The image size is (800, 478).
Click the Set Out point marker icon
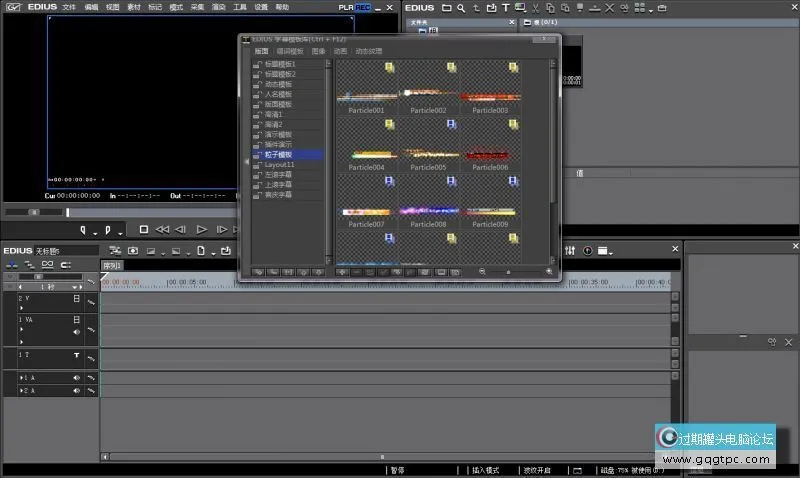107,231
